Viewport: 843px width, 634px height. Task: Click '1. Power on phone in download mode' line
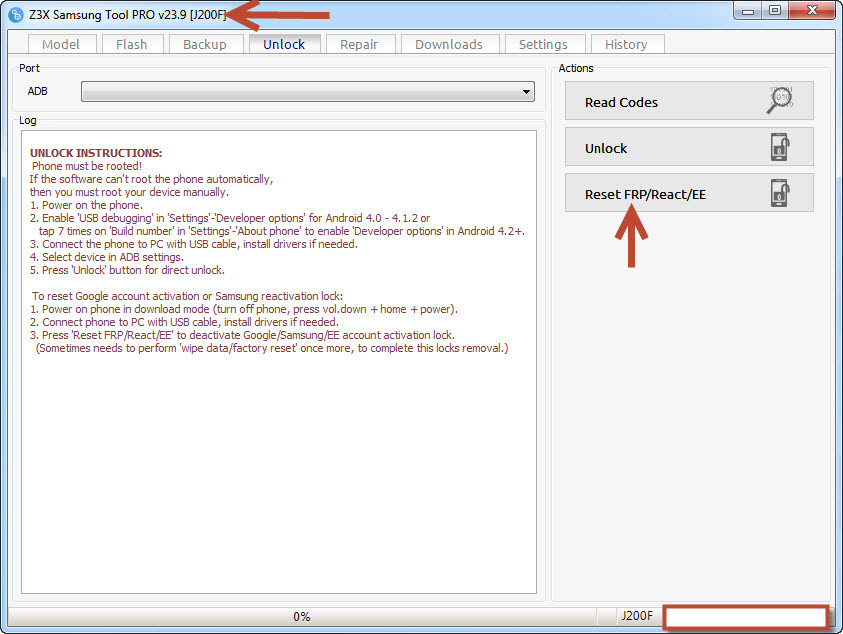244,309
